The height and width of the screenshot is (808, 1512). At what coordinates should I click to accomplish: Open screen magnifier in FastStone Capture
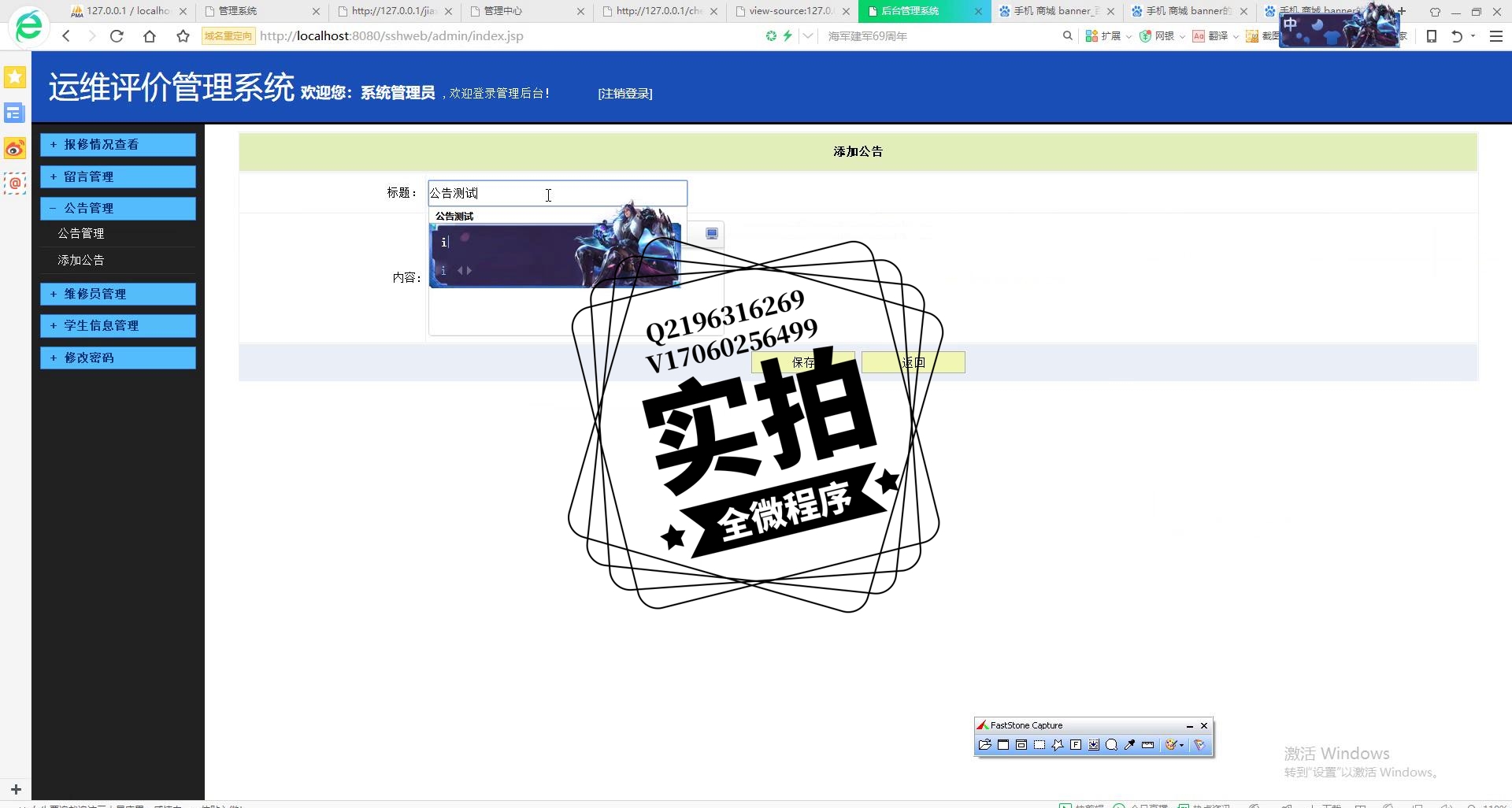(1112, 745)
